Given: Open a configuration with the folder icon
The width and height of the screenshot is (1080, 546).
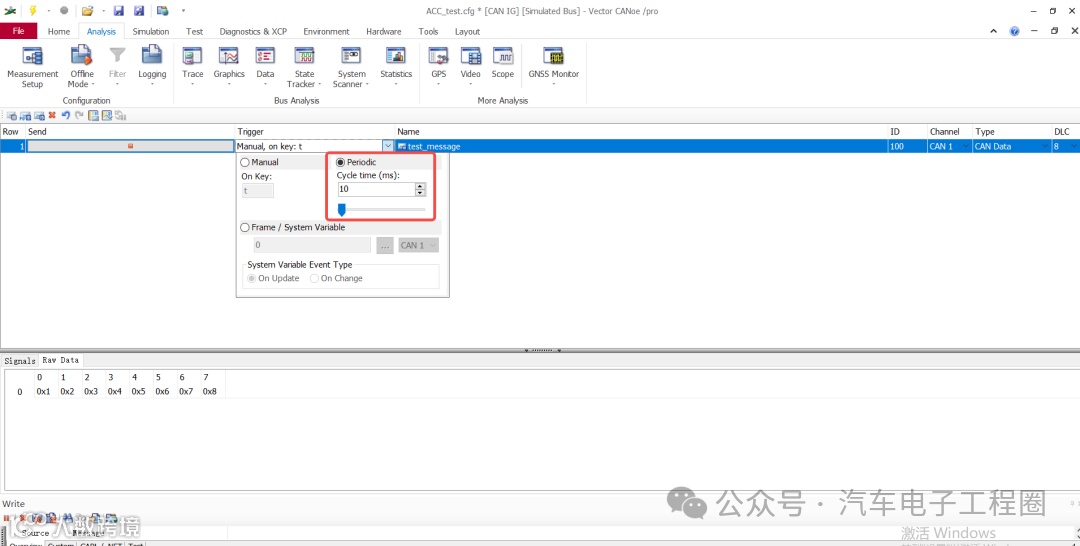Looking at the screenshot, I should pyautogui.click(x=87, y=10).
